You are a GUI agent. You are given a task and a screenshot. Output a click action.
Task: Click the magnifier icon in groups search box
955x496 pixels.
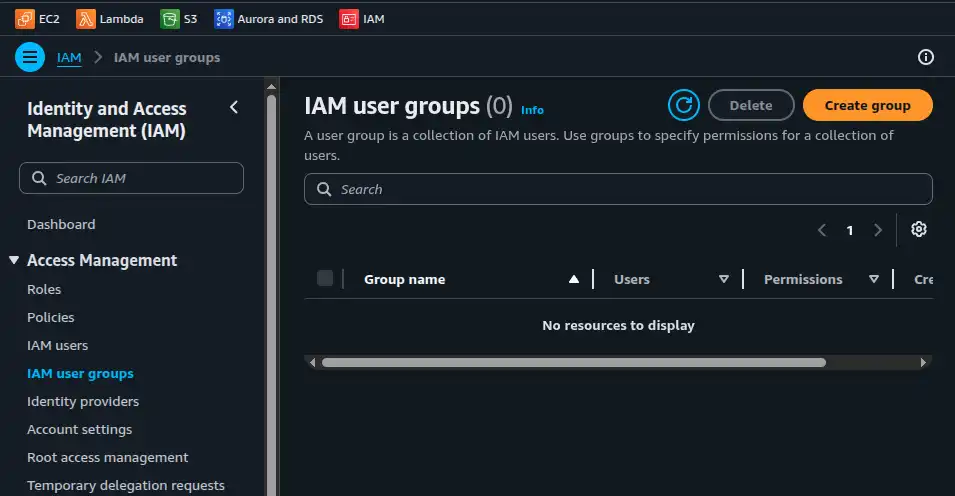click(324, 189)
